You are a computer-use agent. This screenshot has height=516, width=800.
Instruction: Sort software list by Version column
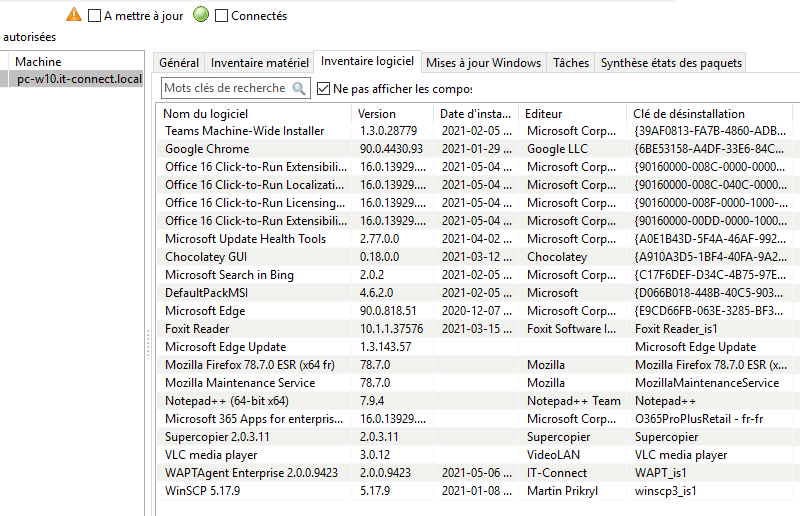point(394,113)
